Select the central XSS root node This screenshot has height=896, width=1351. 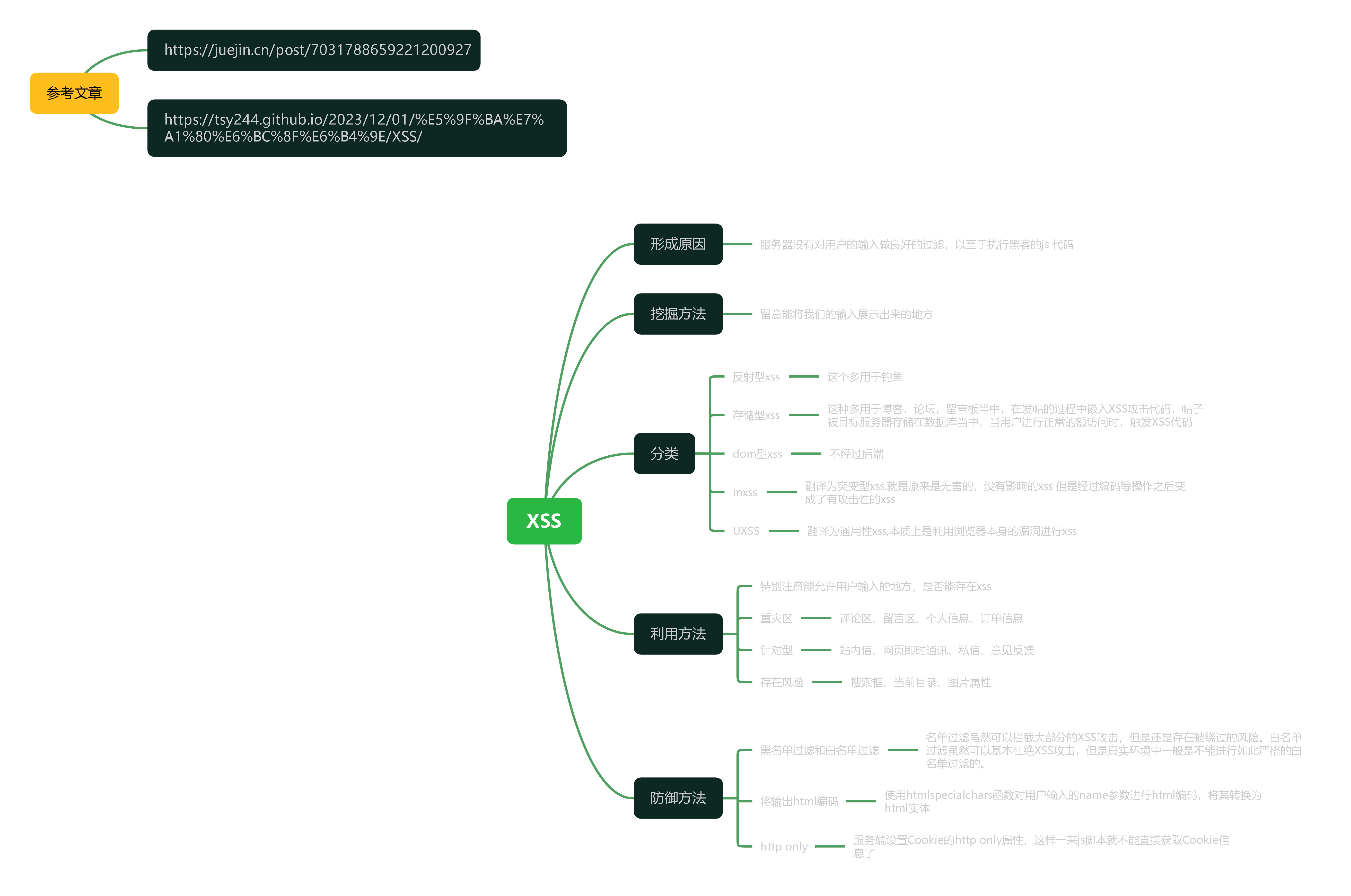(543, 521)
